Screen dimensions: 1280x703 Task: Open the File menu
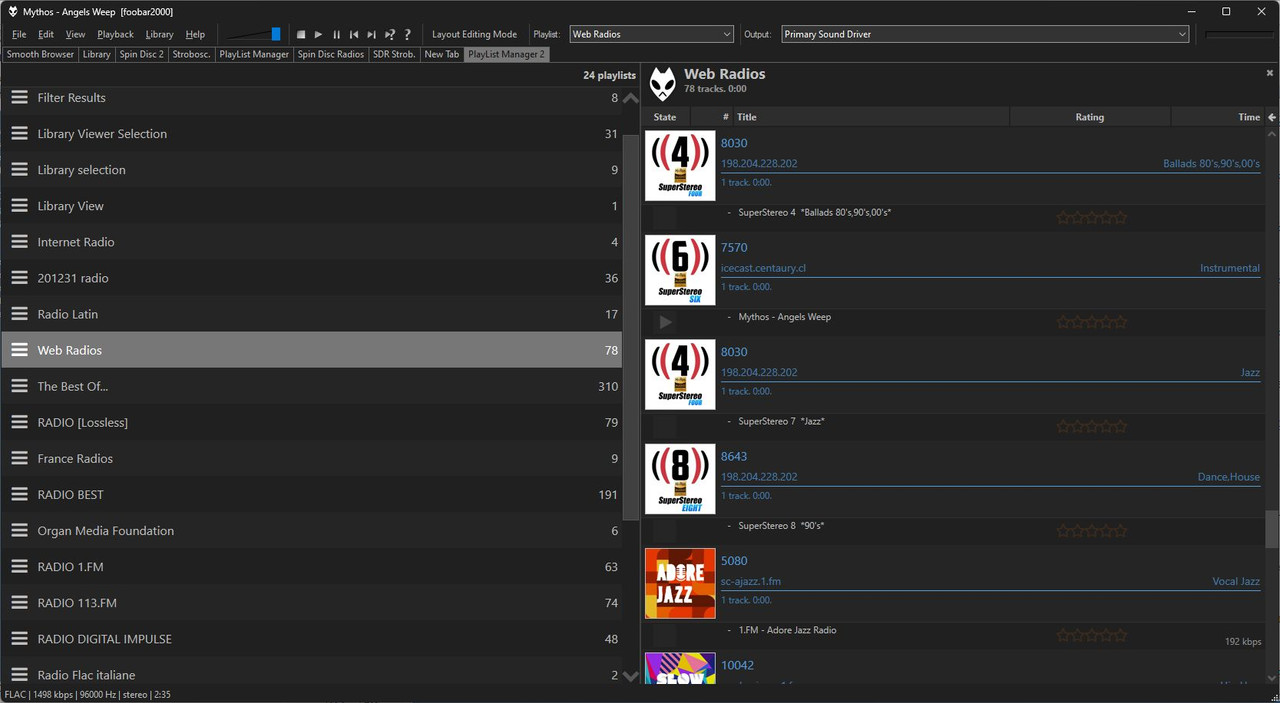19,34
